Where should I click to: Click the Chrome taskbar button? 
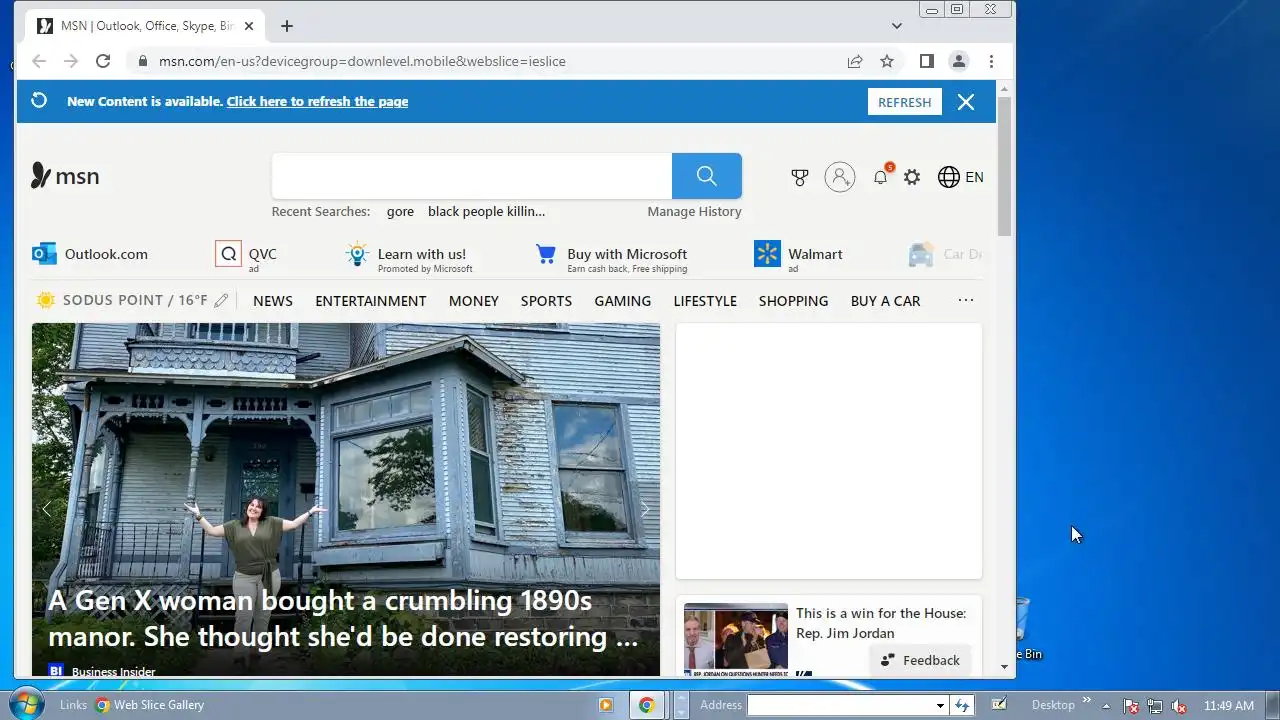647,705
